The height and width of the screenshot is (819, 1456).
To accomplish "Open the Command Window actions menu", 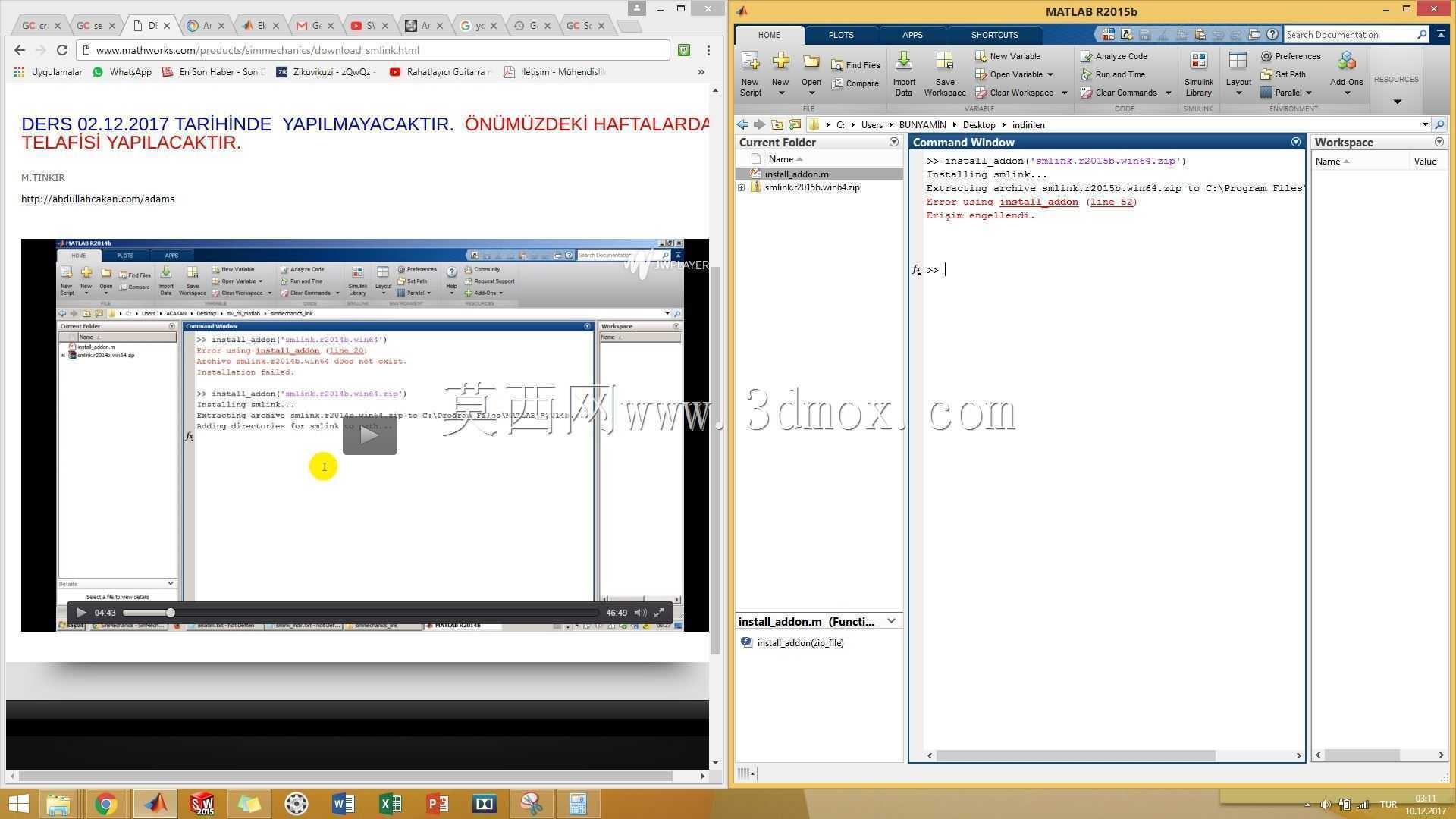I will 1296,142.
